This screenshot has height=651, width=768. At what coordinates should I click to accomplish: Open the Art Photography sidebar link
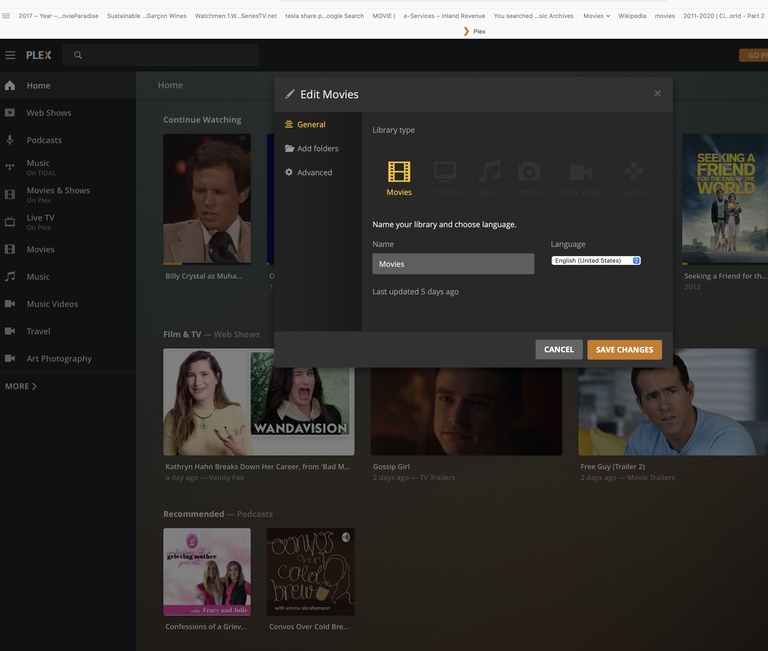tap(59, 359)
